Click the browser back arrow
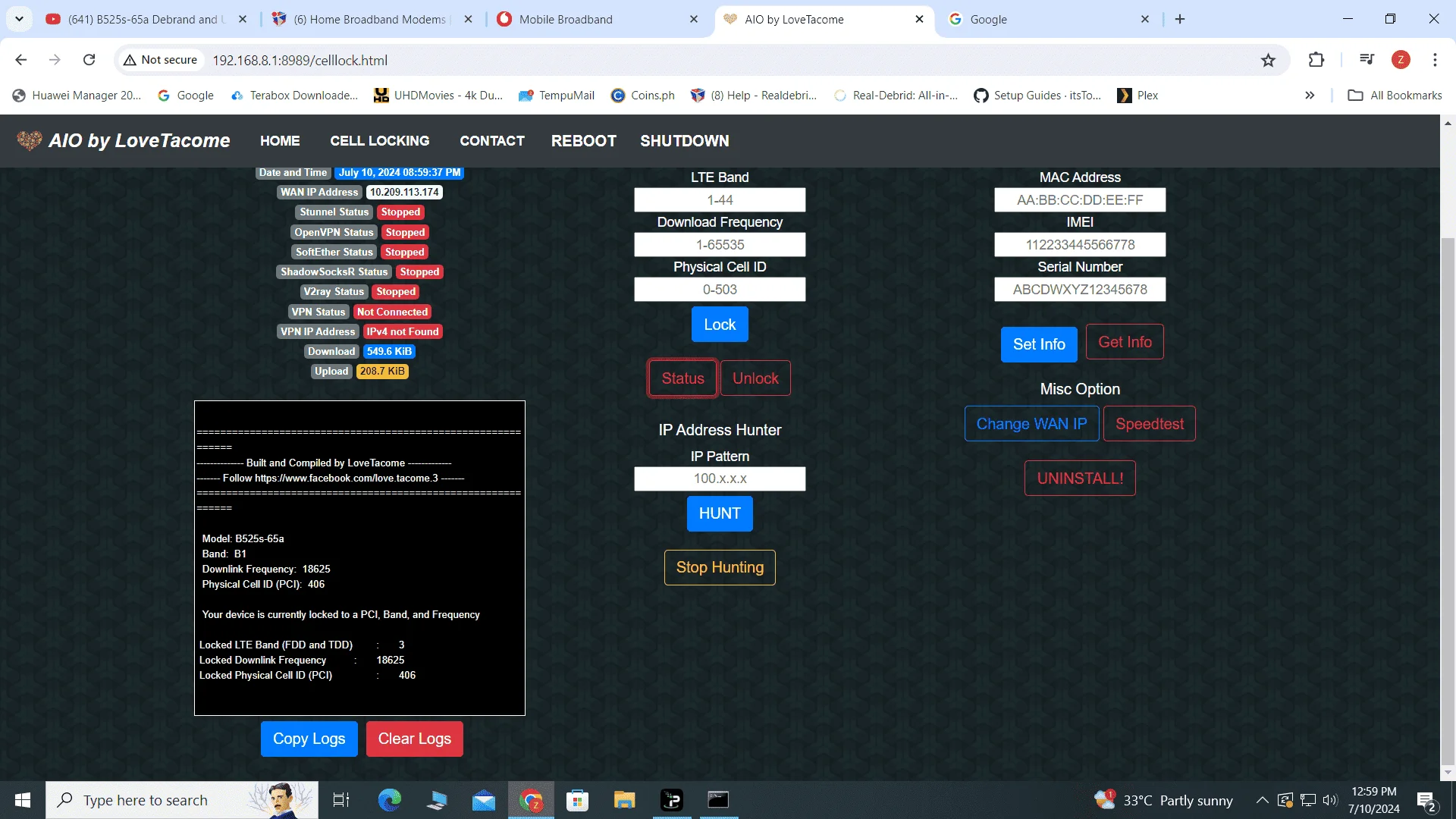Viewport: 1456px width, 819px height. (21, 60)
